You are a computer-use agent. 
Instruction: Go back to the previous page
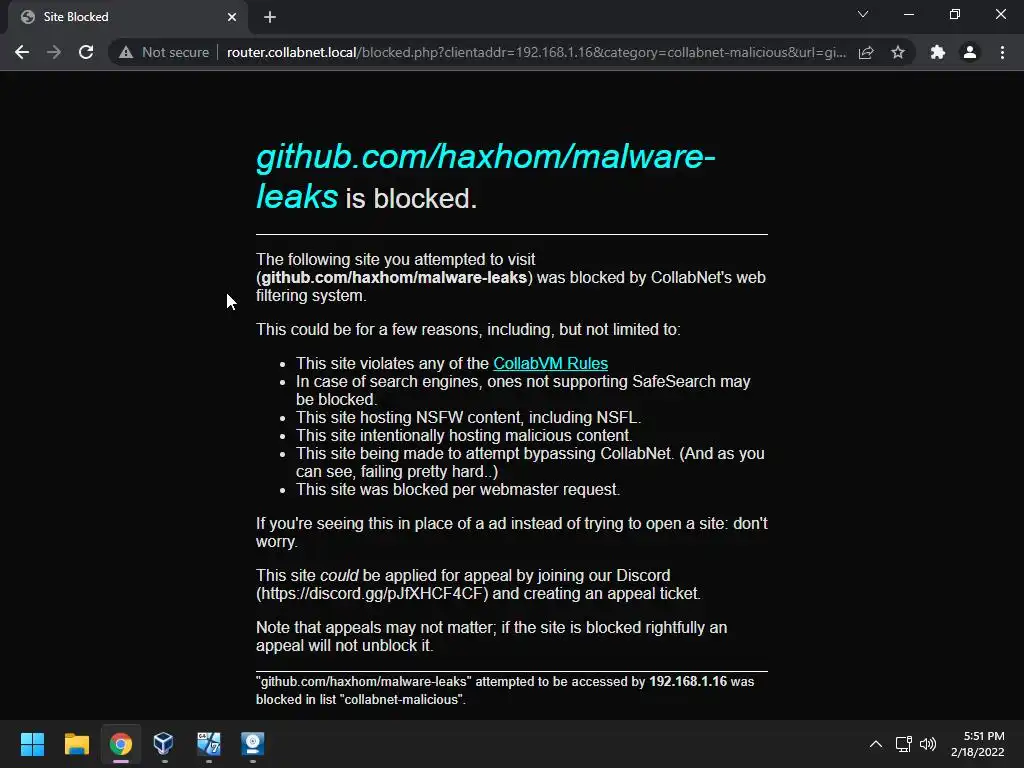[22, 52]
